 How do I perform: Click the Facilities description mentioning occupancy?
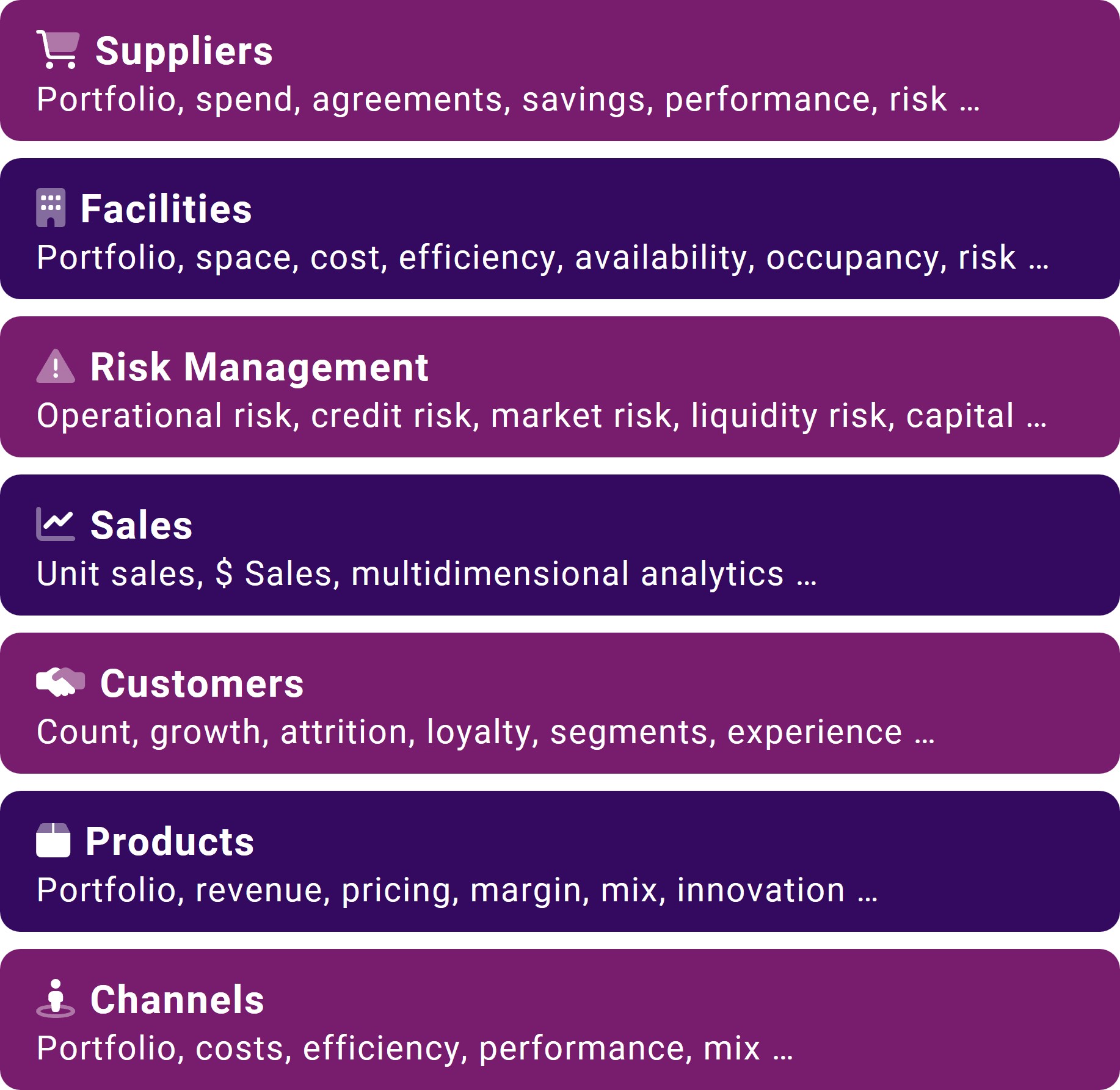(542, 258)
